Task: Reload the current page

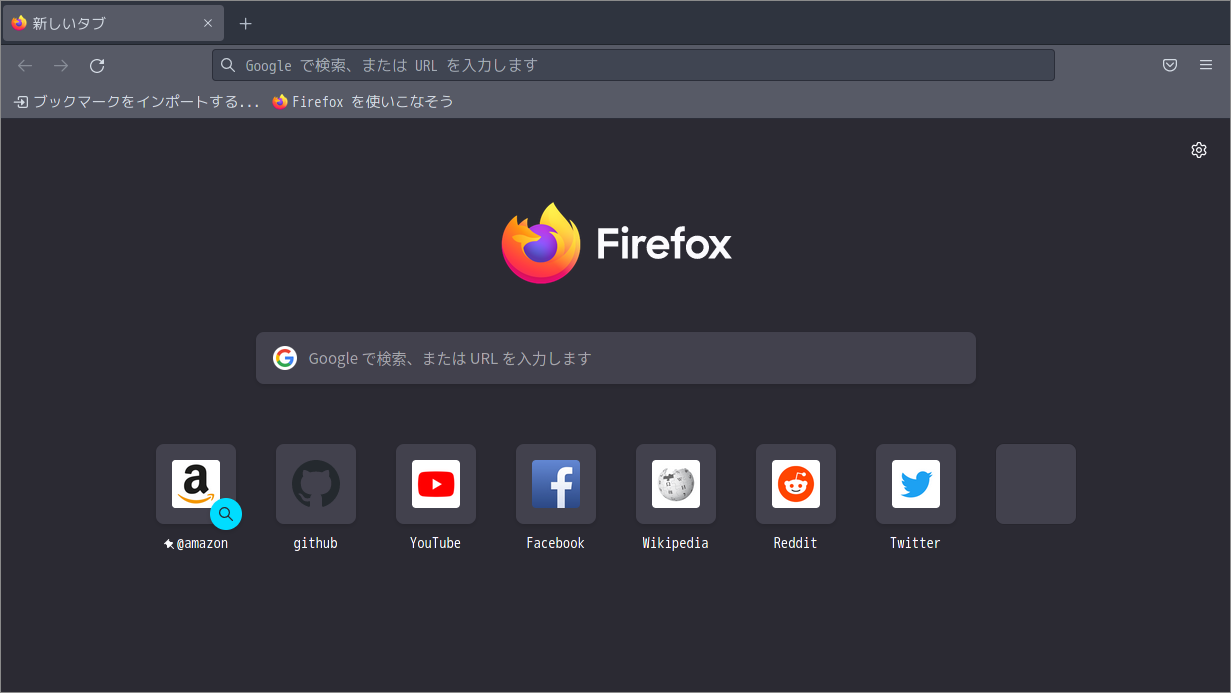Action: 97,65
